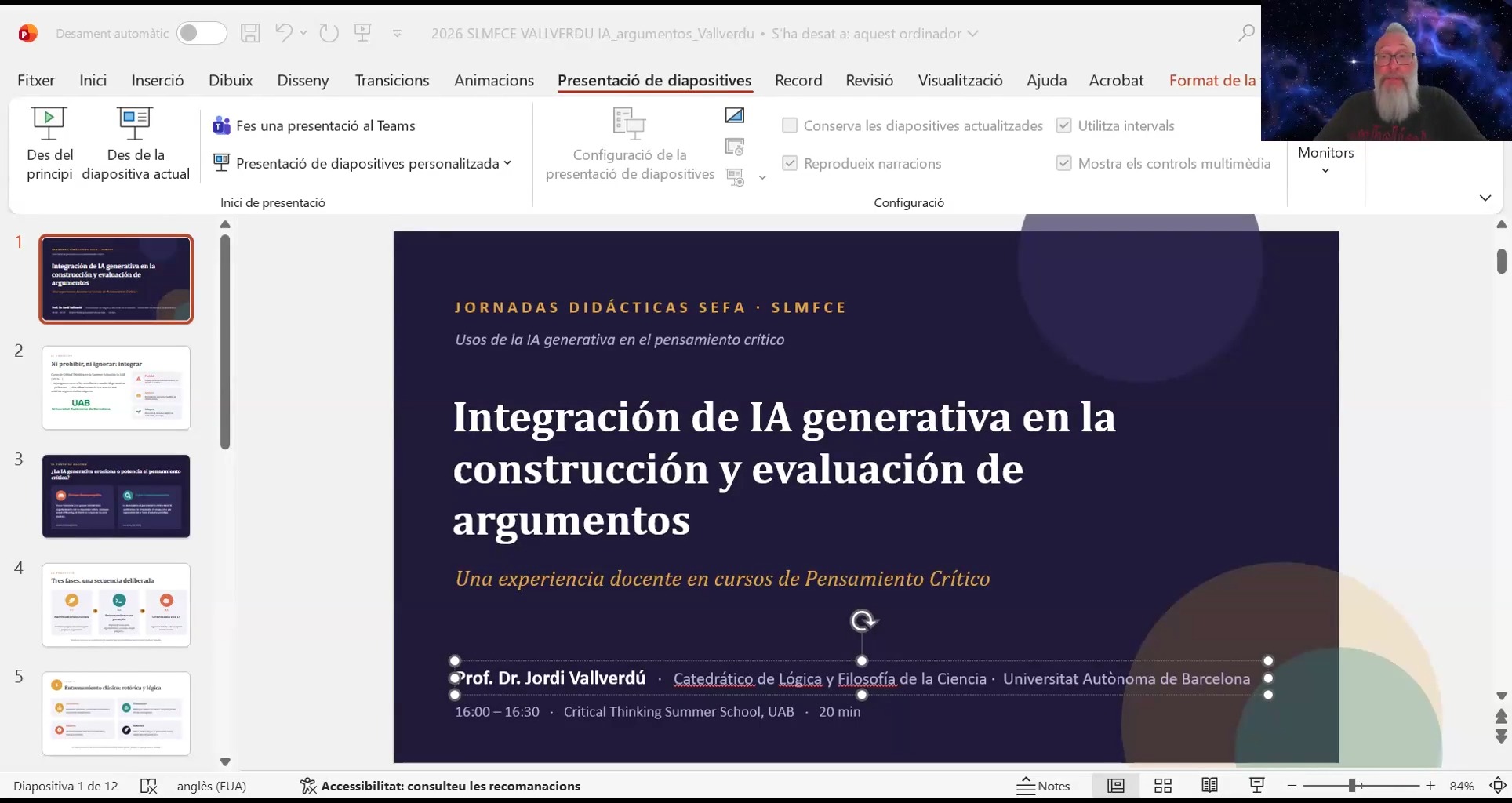Switch to the Disseny tab
The height and width of the screenshot is (803, 1512).
tap(303, 80)
